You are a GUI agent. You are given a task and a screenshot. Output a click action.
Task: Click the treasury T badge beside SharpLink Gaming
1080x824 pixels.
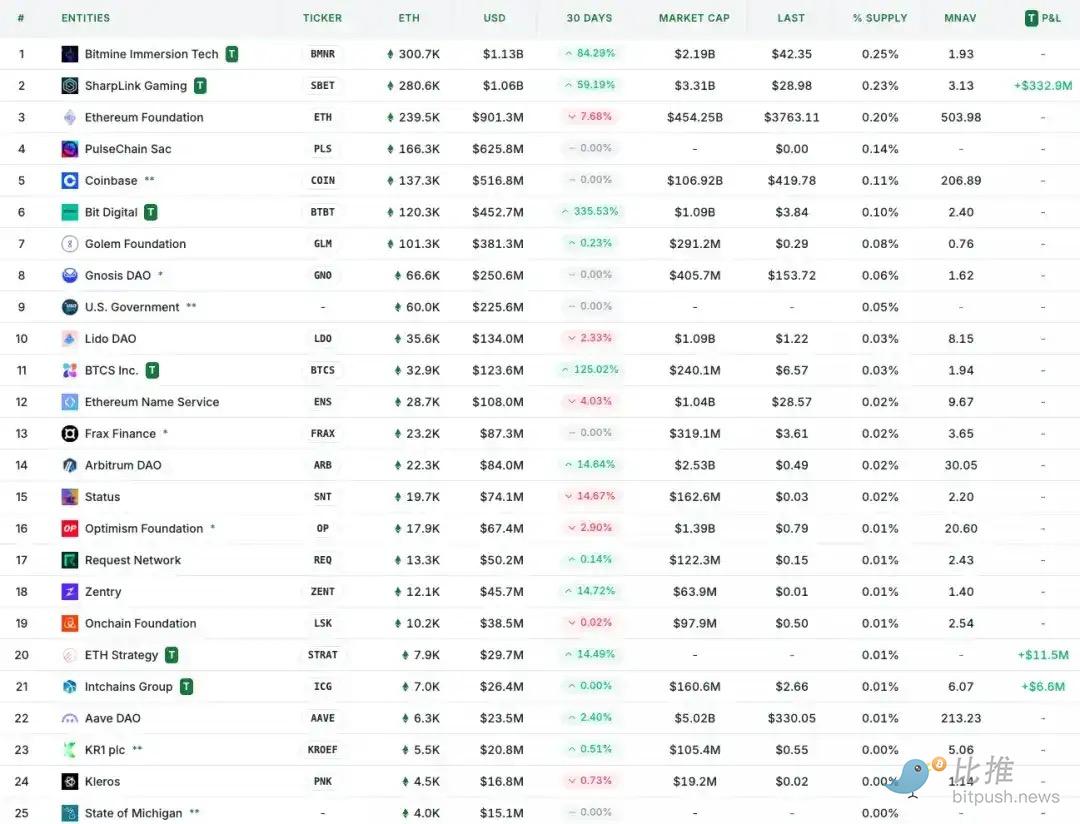[x=200, y=85]
